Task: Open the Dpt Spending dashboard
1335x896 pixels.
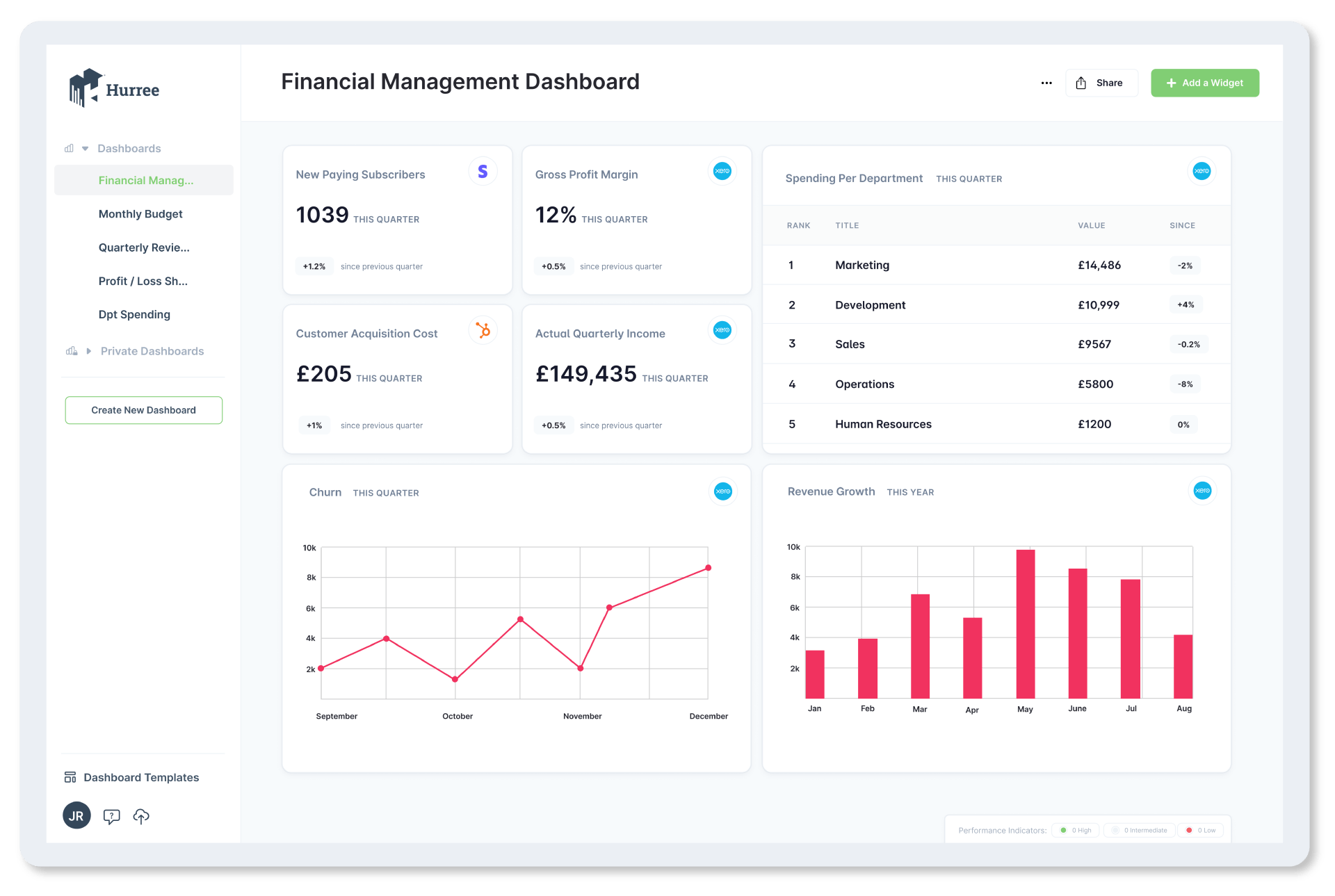Action: pos(134,314)
